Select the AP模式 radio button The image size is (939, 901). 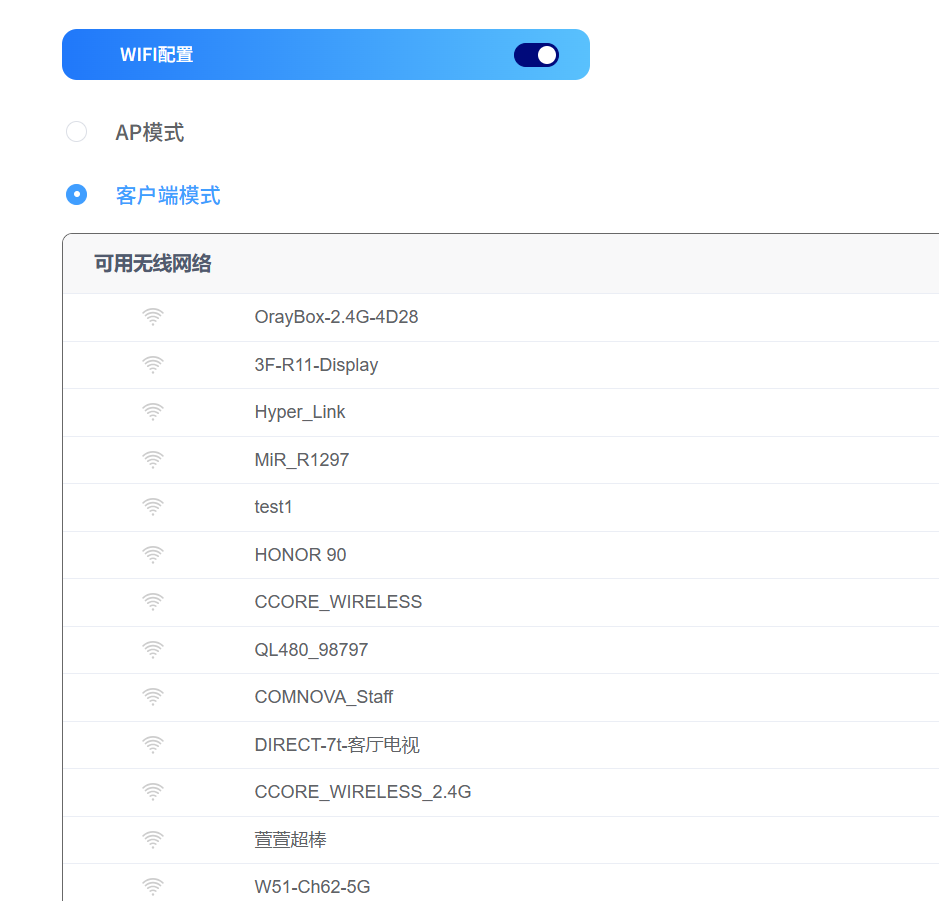[77, 132]
